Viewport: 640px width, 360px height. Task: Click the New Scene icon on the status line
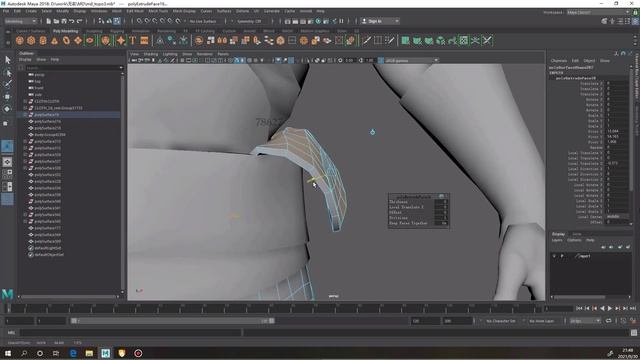pyautogui.click(x=49, y=21)
